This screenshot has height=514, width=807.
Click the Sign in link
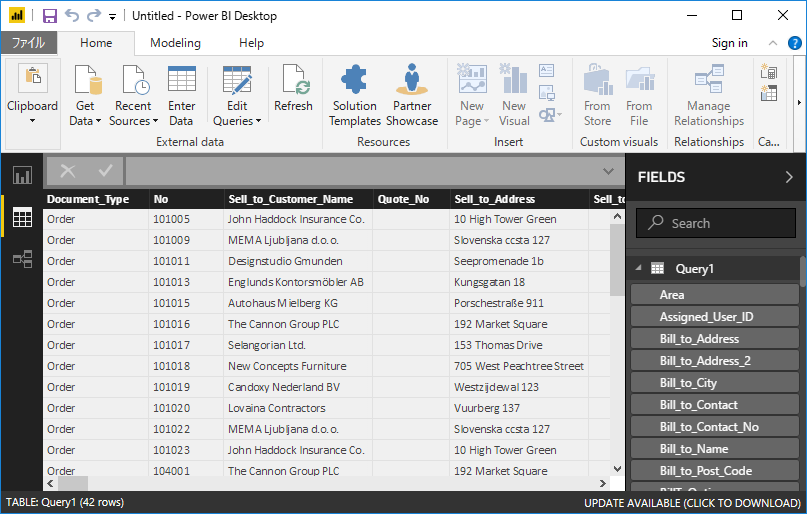pos(729,43)
